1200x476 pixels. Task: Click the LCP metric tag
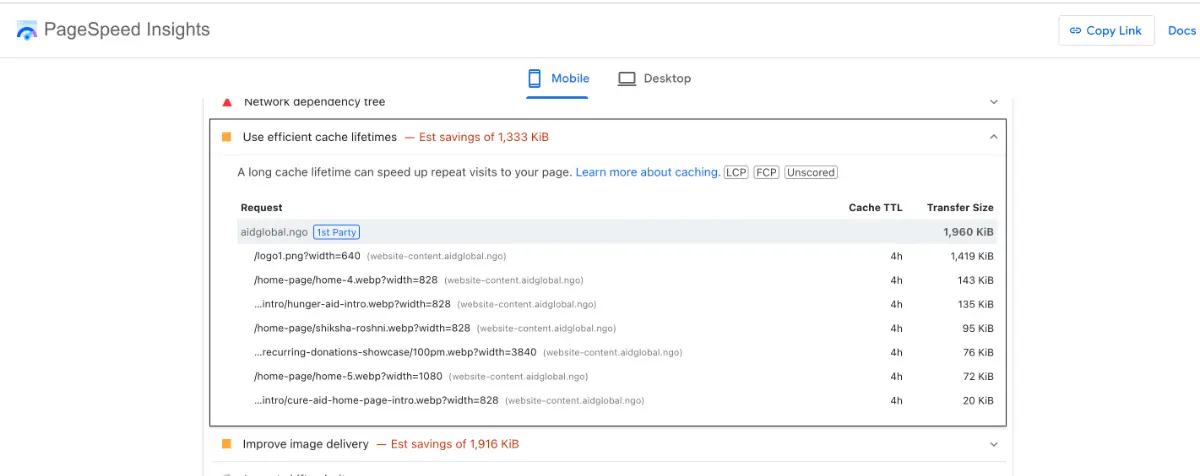pyautogui.click(x=736, y=172)
